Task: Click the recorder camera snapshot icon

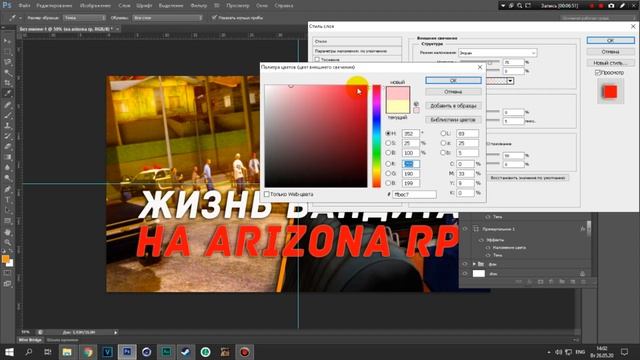Action: coord(611,6)
